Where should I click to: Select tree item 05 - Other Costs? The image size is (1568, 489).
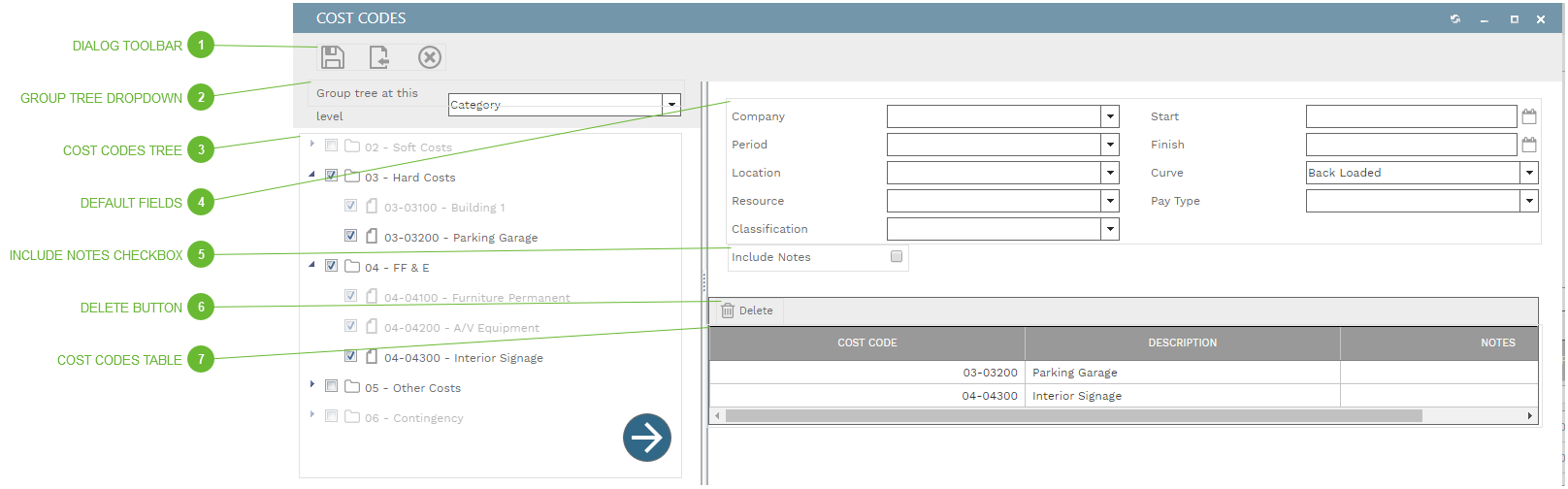pos(412,388)
